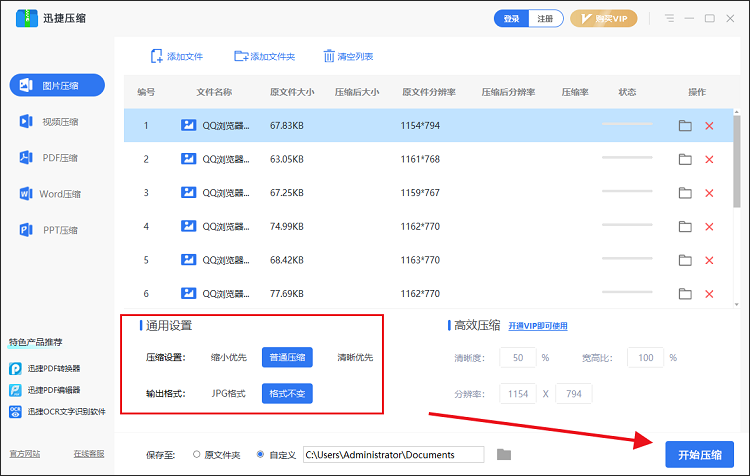
Task: Click the save path input field
Action: (394, 454)
